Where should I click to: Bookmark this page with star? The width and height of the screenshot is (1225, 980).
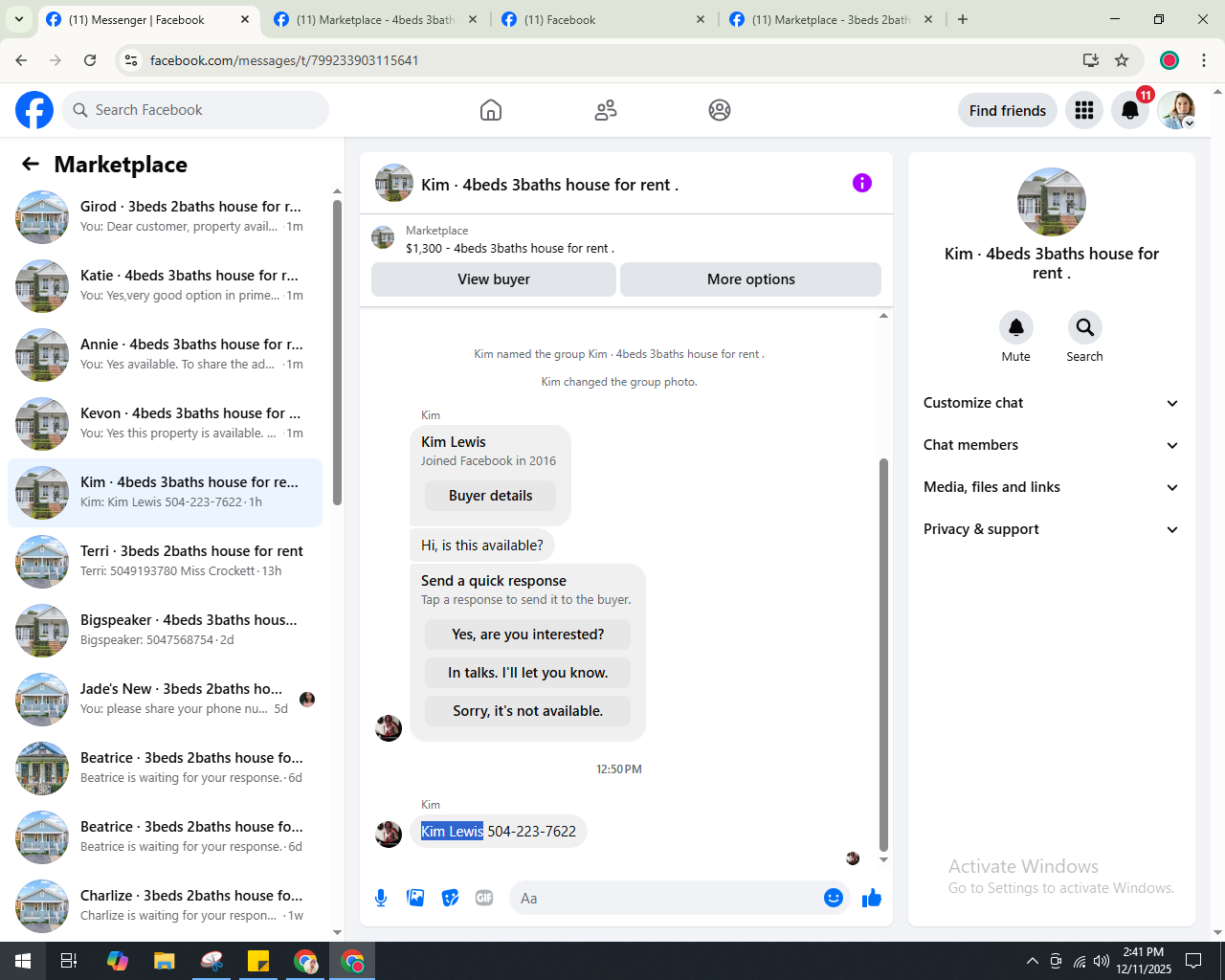coord(1122,60)
